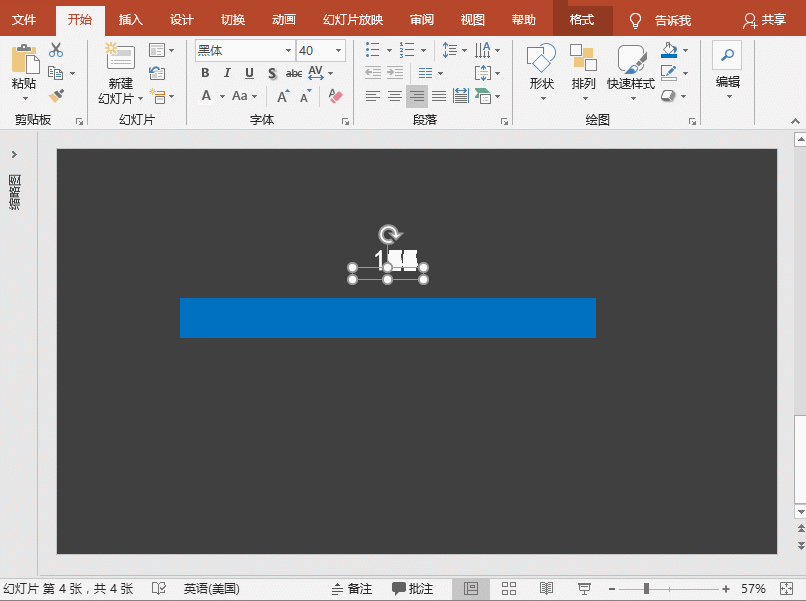Screen dimensions: 806x601
Task: Switch to the 插入 tab
Action: (x=131, y=20)
